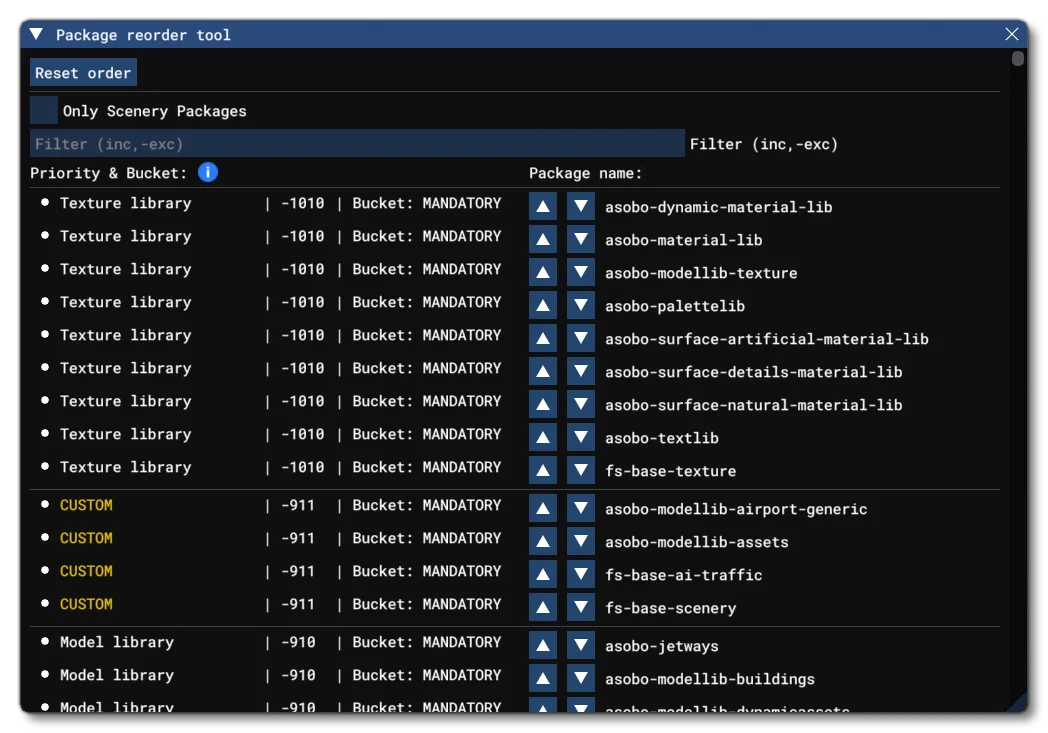
Task: Move fs-base-scenery down
Action: (581, 607)
